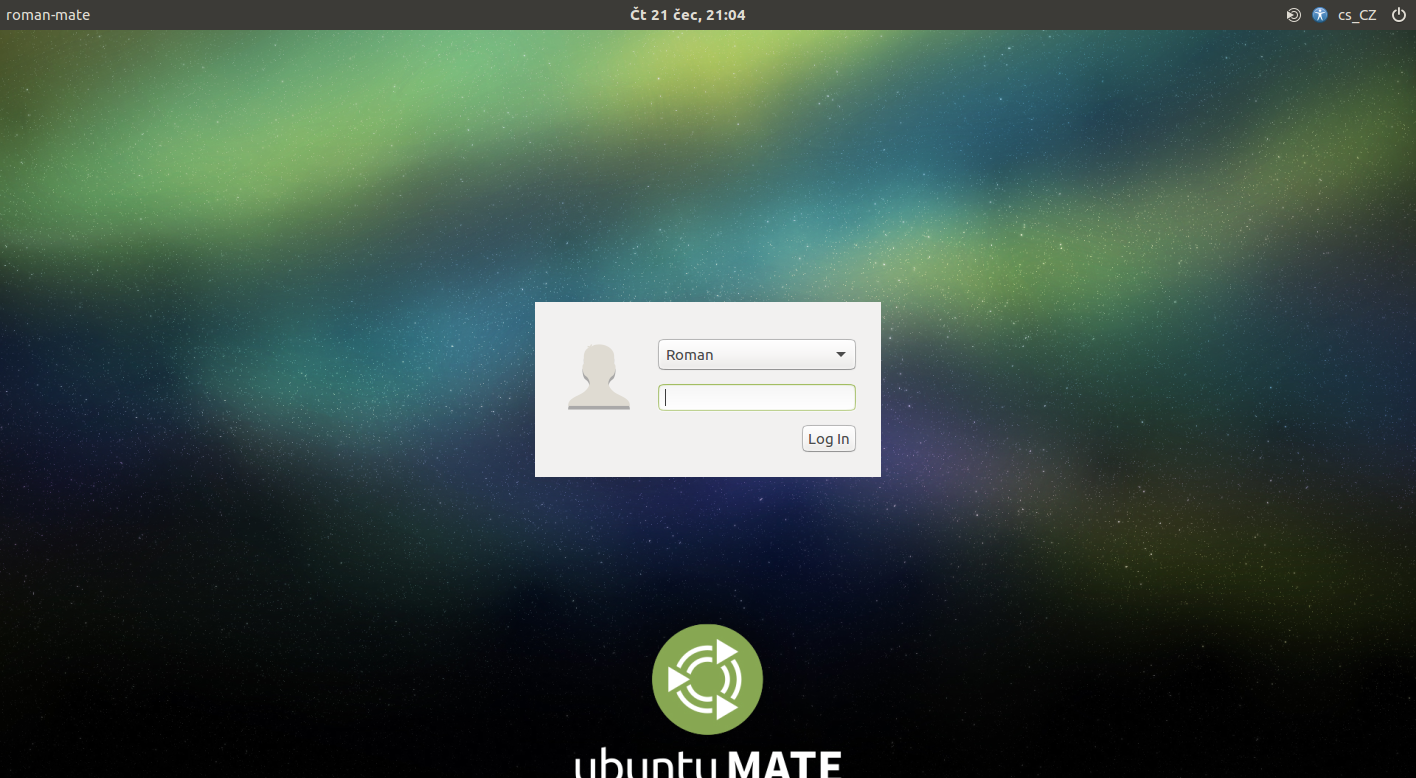
Task: Click the Log In button
Action: pos(828,438)
